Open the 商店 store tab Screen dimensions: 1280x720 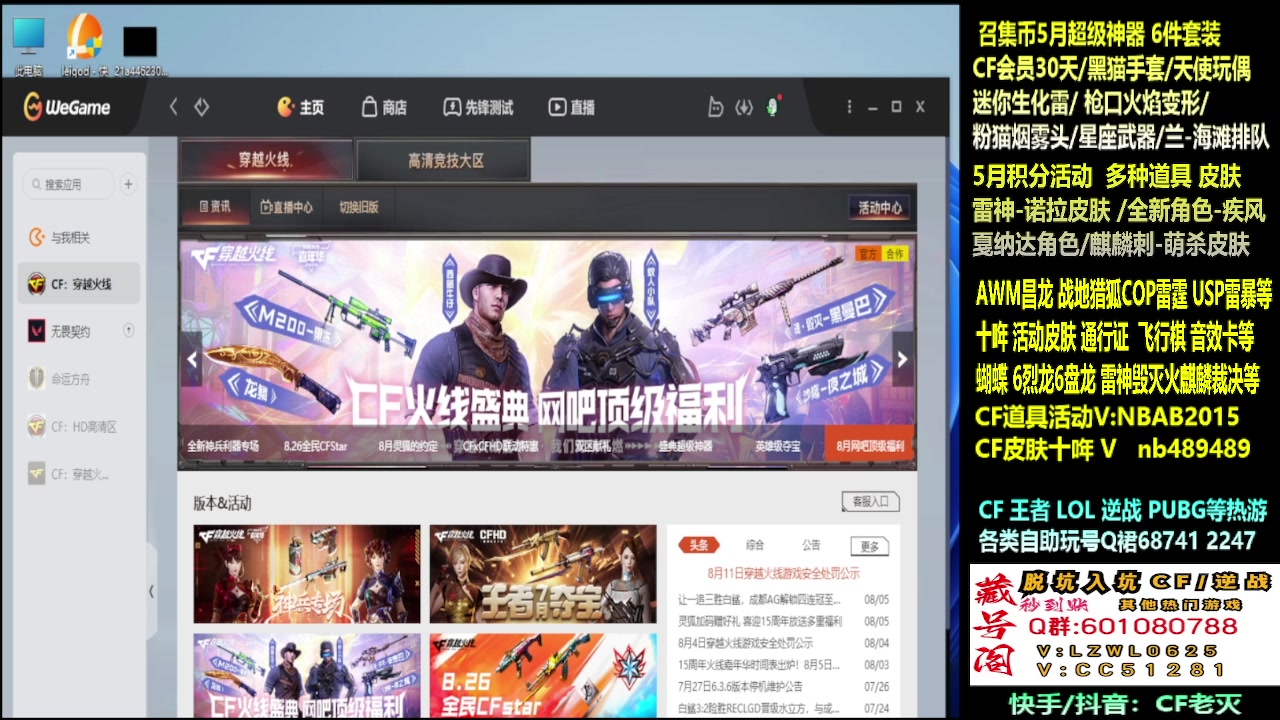pyautogui.click(x=384, y=107)
